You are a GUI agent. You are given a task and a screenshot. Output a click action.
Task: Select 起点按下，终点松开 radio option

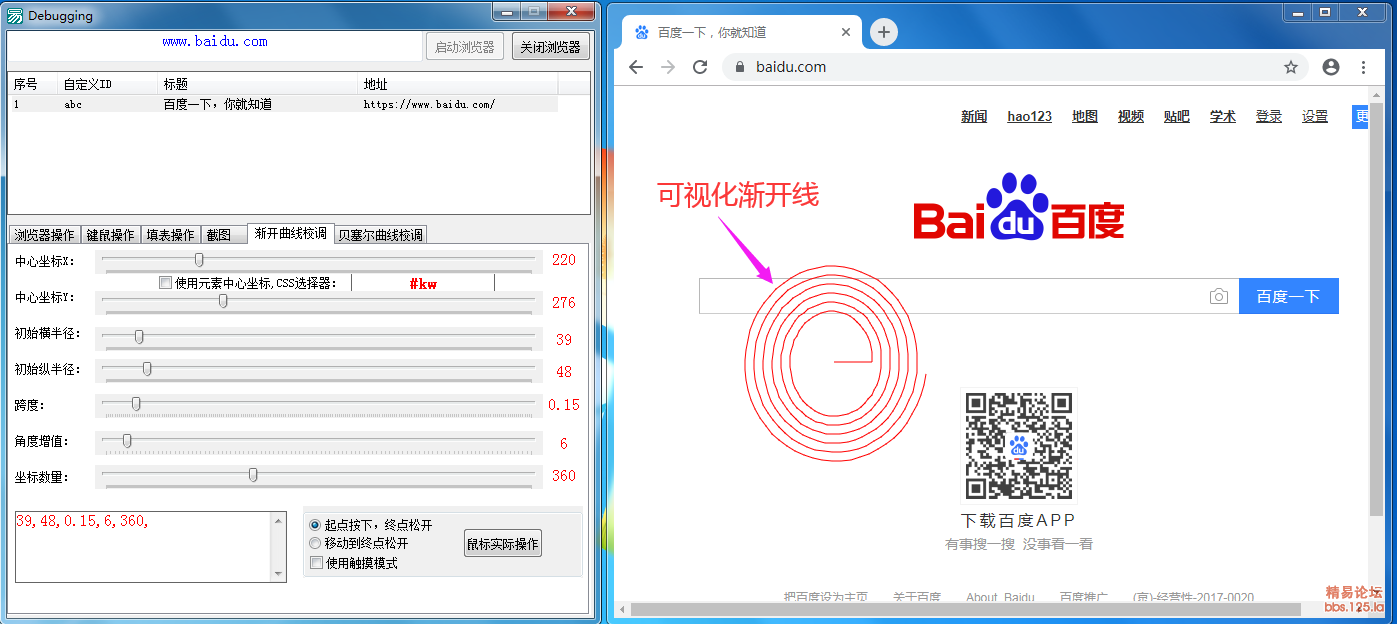tap(315, 525)
